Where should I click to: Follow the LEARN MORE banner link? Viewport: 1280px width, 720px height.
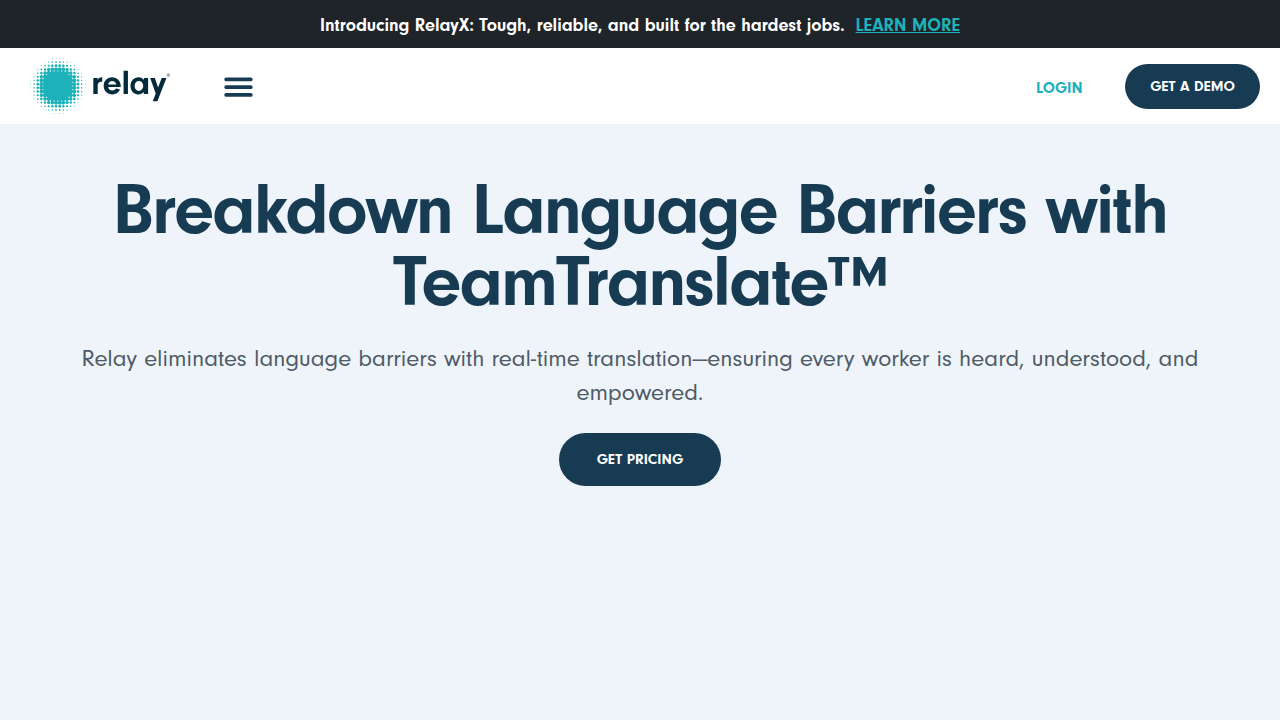907,25
